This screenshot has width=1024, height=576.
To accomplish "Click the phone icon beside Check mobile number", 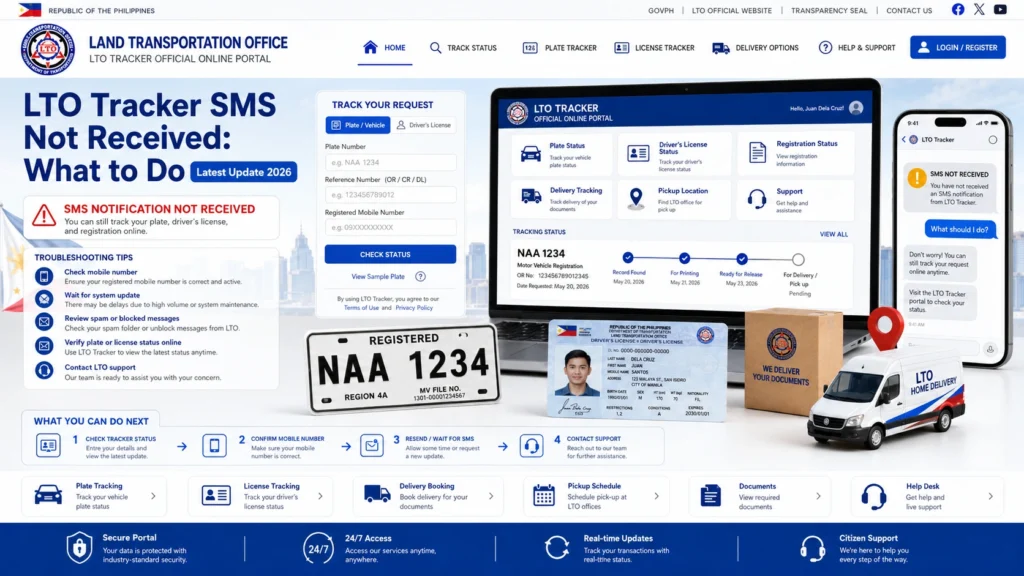I will click(x=44, y=276).
